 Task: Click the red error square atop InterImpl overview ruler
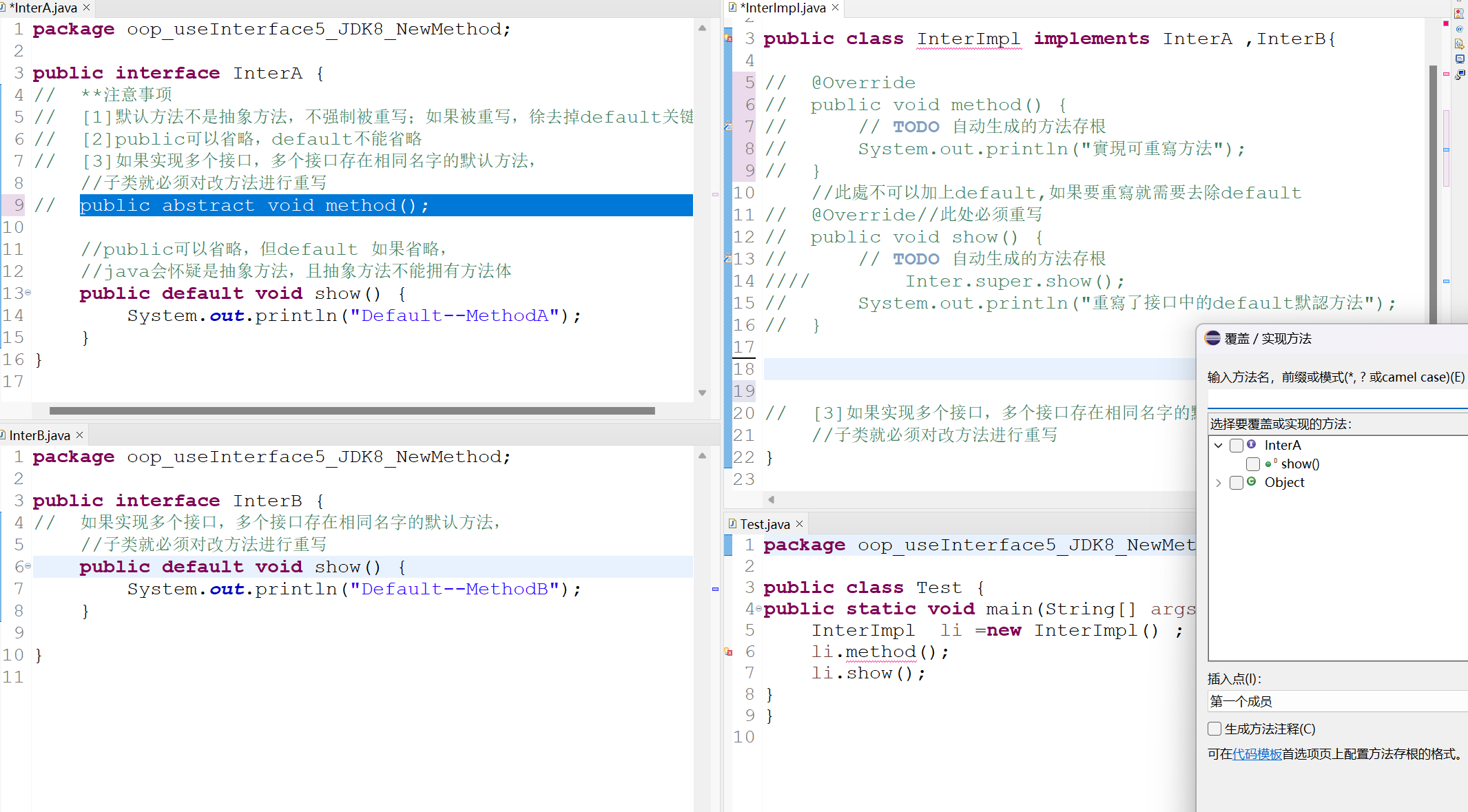pyautogui.click(x=1446, y=23)
